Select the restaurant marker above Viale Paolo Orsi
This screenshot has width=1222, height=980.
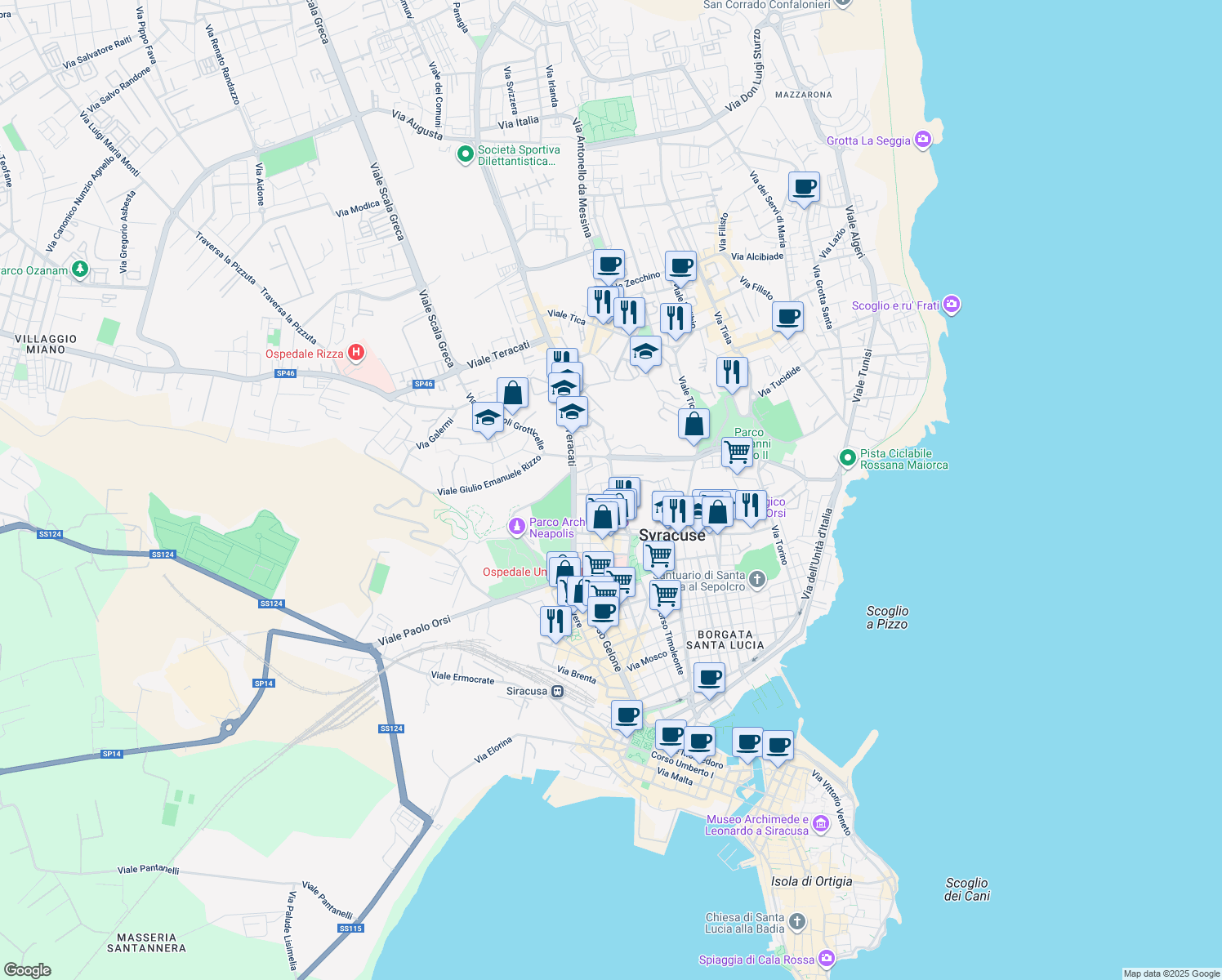(555, 622)
